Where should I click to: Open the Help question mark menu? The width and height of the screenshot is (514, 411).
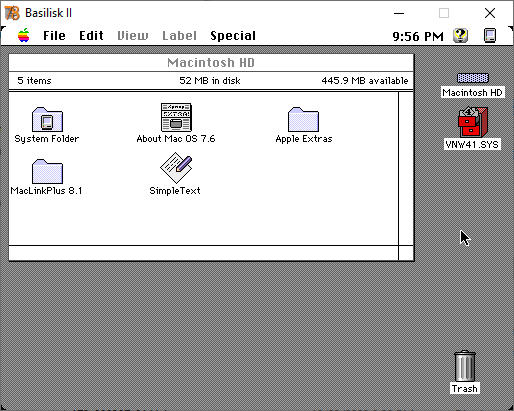tap(461, 35)
